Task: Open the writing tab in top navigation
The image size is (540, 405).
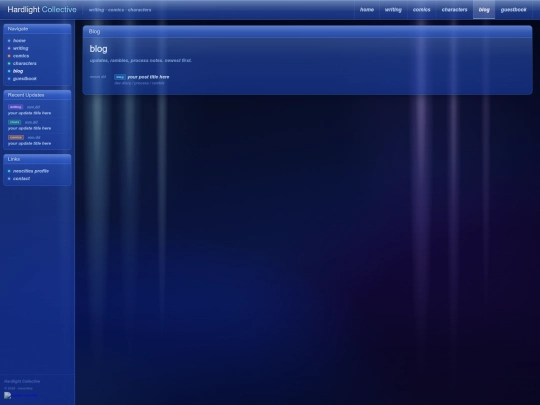Action: click(393, 10)
